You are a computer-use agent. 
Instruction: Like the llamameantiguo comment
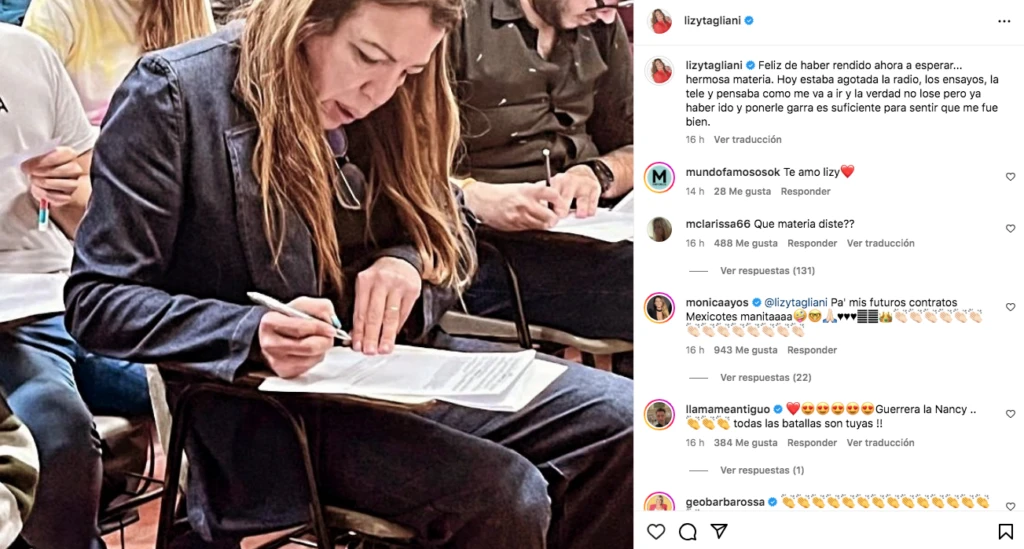(1010, 414)
